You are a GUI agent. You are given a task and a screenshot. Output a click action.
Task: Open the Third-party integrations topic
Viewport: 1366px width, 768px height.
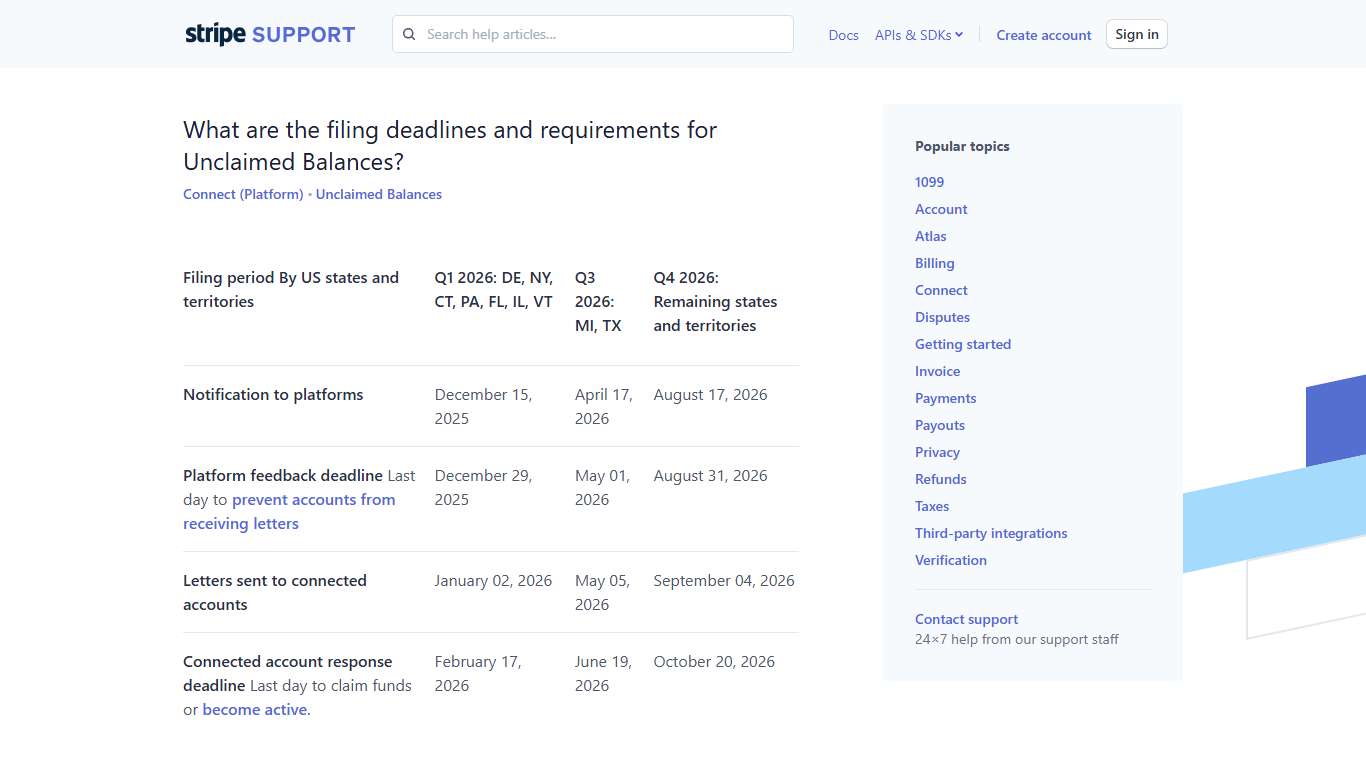[991, 533]
